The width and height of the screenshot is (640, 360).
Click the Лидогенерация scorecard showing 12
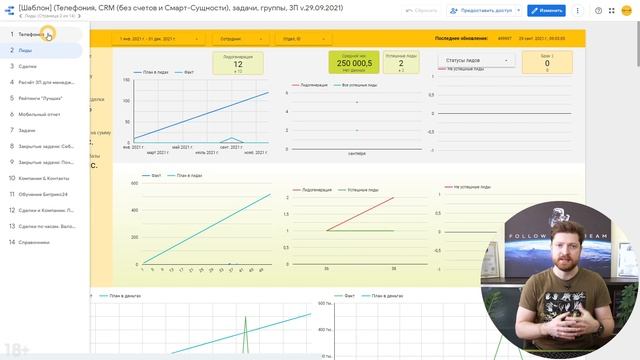(238, 63)
